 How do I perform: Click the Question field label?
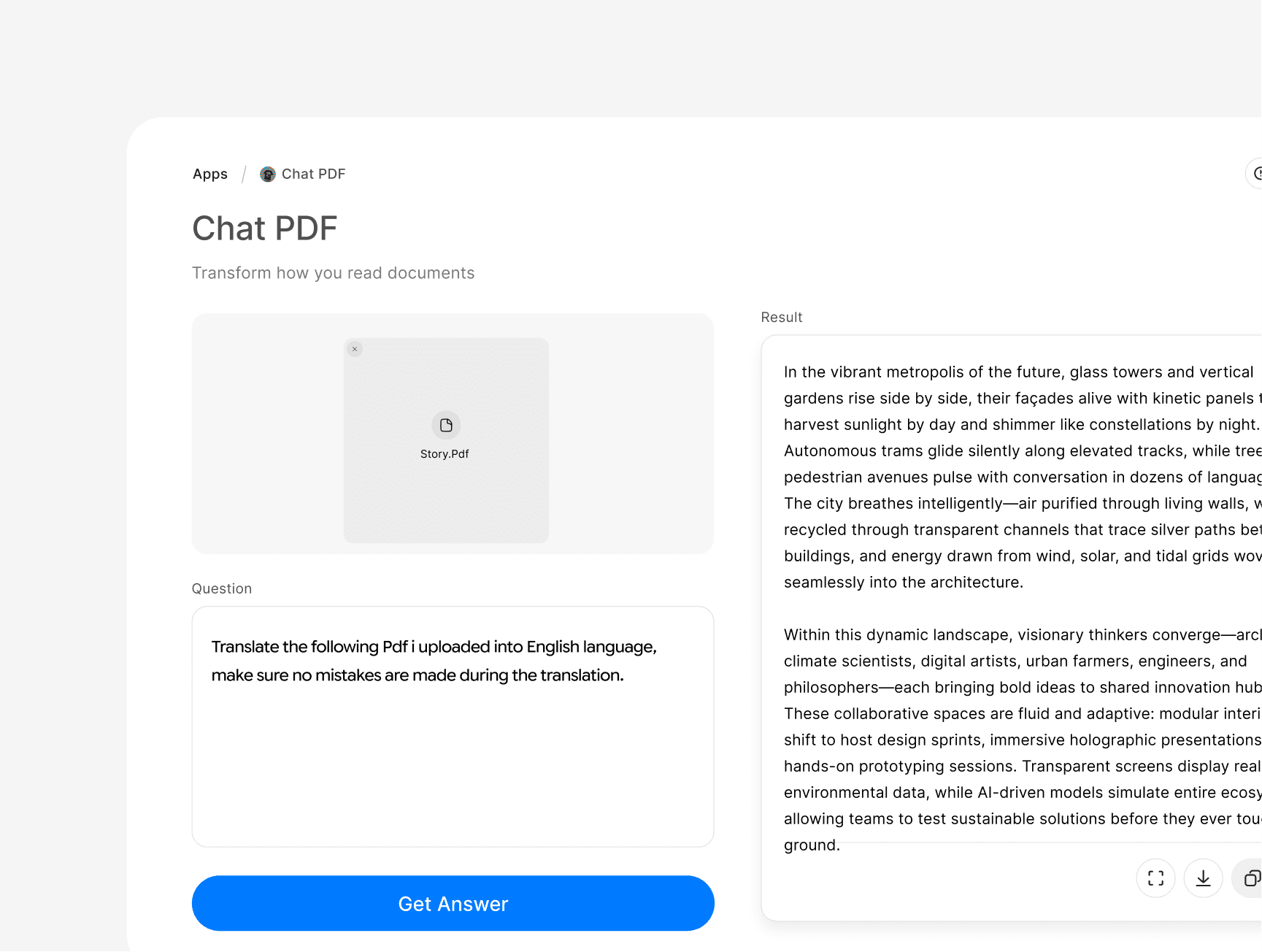(222, 589)
